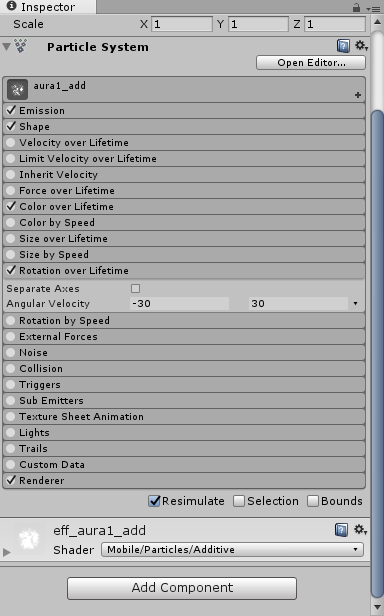The height and width of the screenshot is (616, 384).
Task: Disable the Shape module checkmark
Action: pyautogui.click(x=11, y=126)
